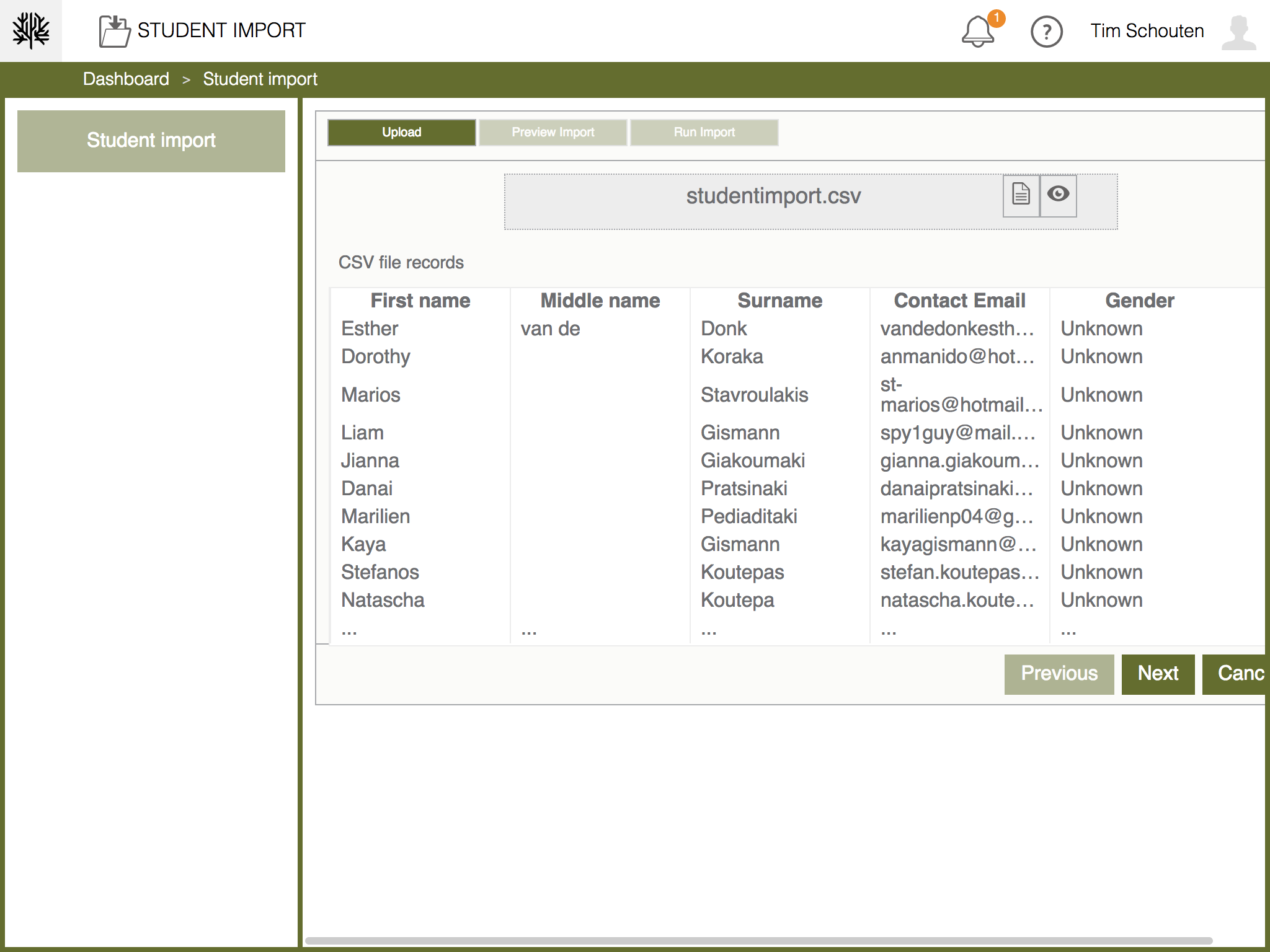Open the help question mark icon
Viewport: 1270px width, 952px height.
[x=1046, y=32]
